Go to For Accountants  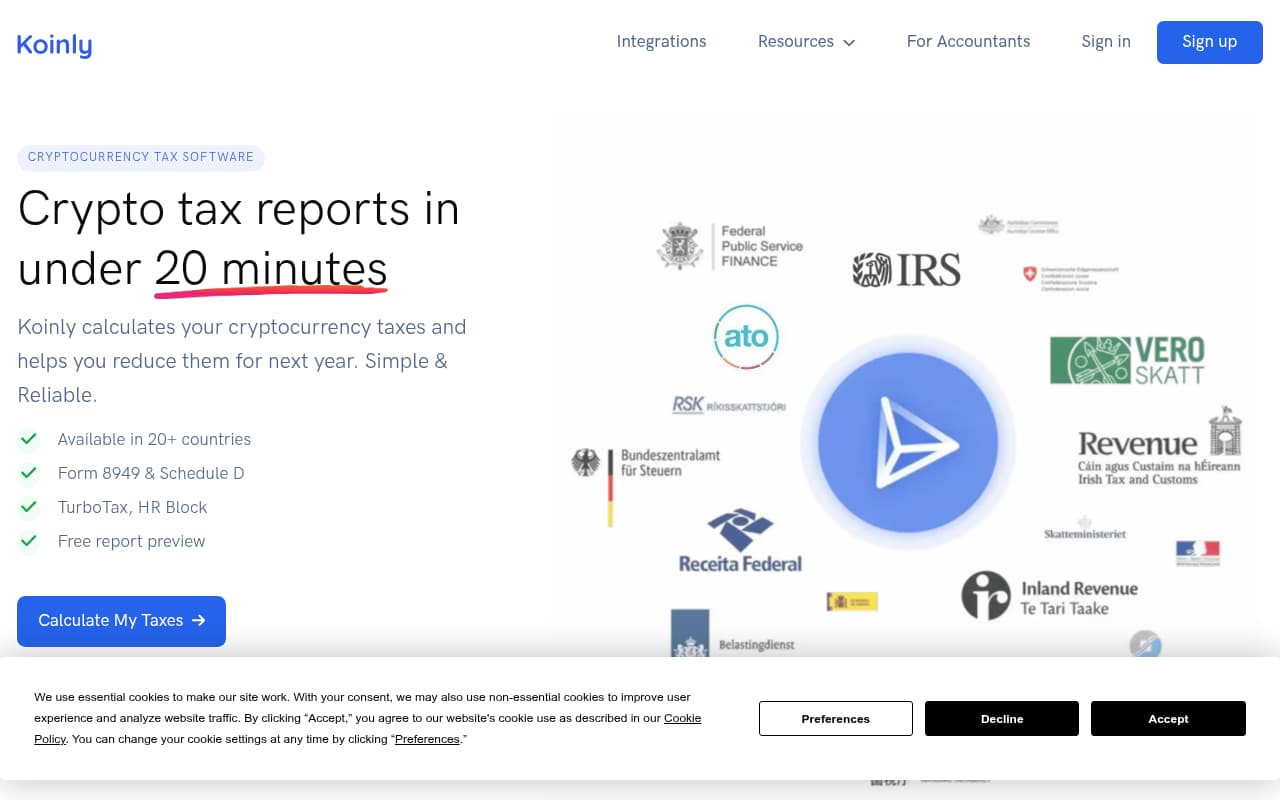[x=968, y=41]
